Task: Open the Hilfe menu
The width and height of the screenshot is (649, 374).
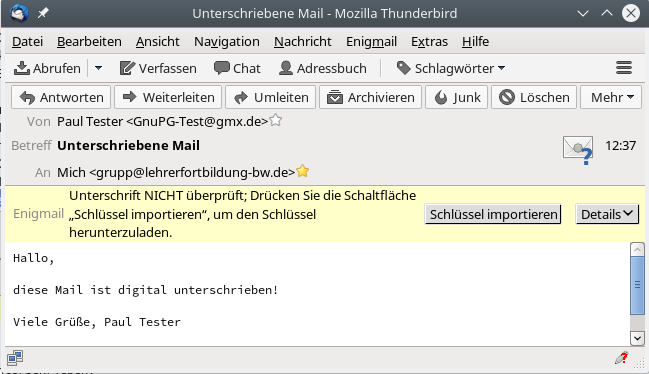Action: point(475,41)
